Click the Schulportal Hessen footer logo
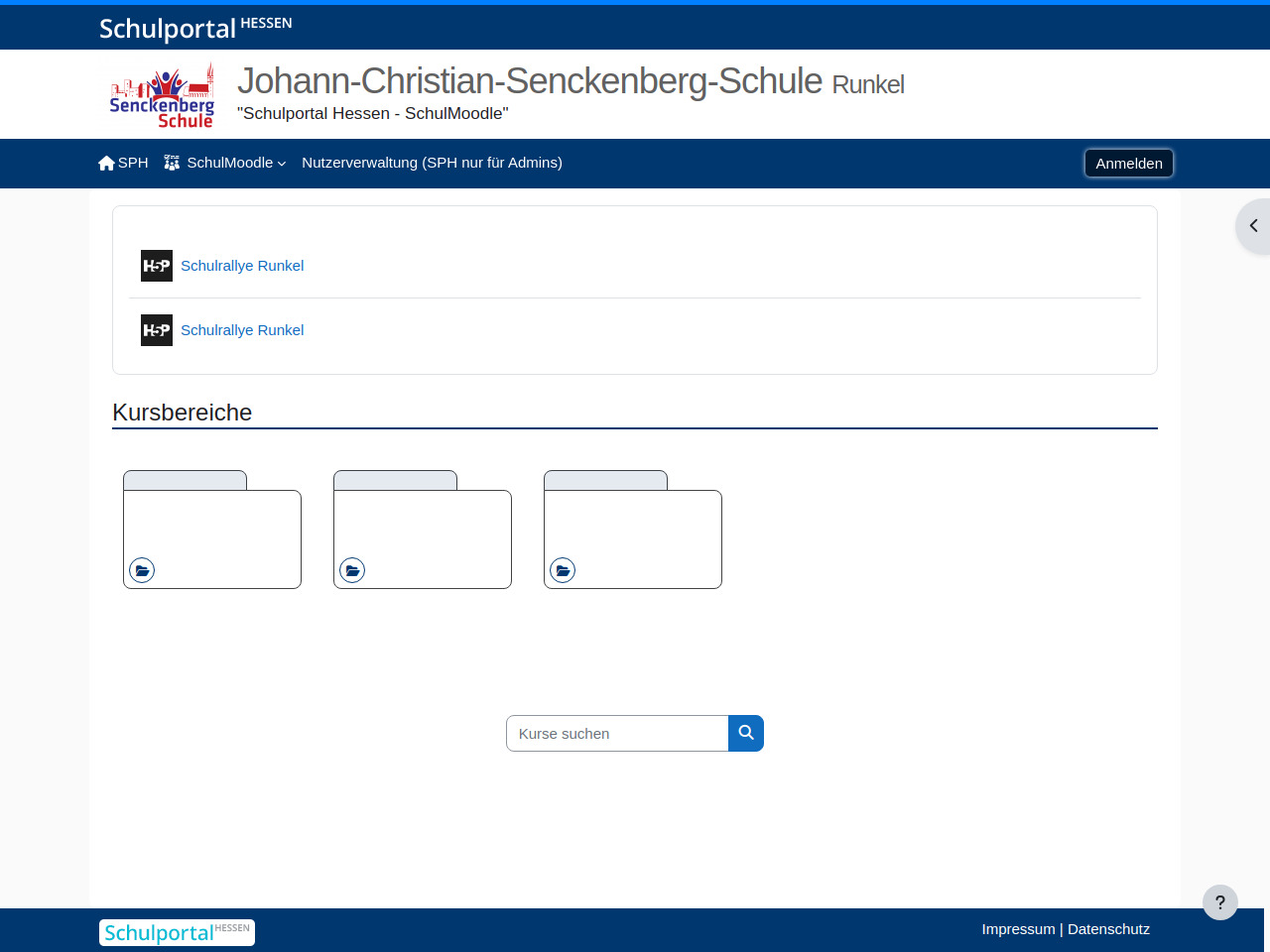Screen dimensions: 1270x952 (x=177, y=932)
